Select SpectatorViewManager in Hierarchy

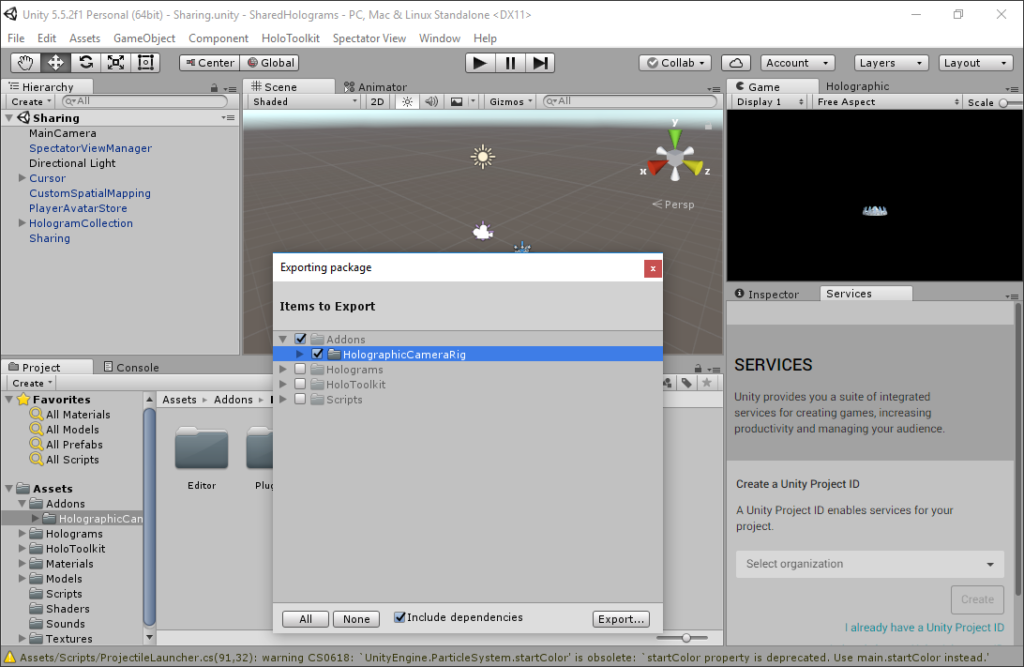90,148
